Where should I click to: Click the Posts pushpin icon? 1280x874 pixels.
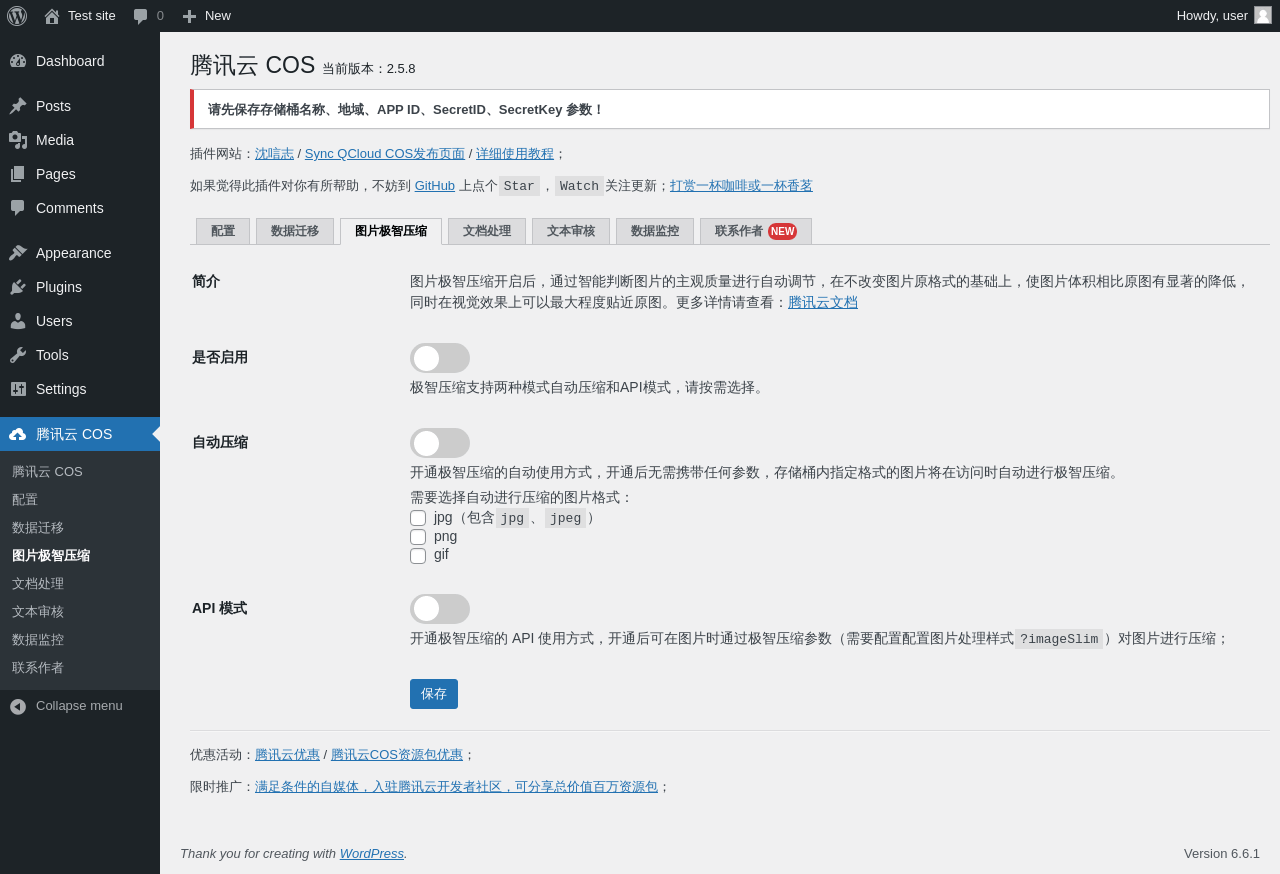(x=18, y=106)
